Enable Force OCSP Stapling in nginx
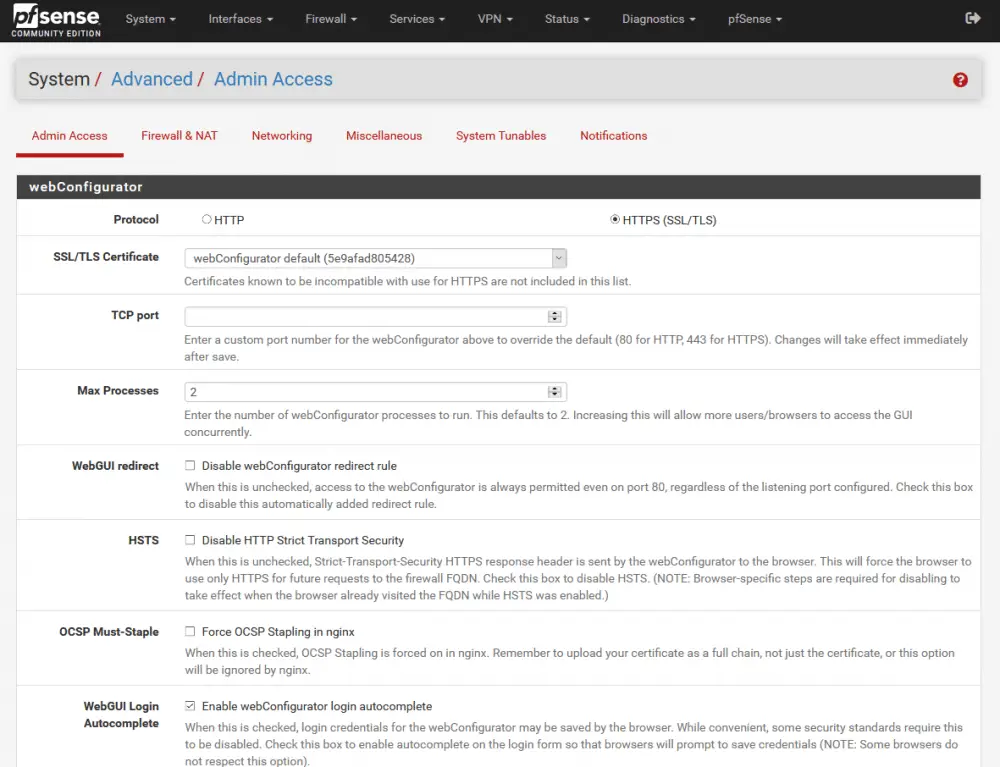 coord(189,631)
